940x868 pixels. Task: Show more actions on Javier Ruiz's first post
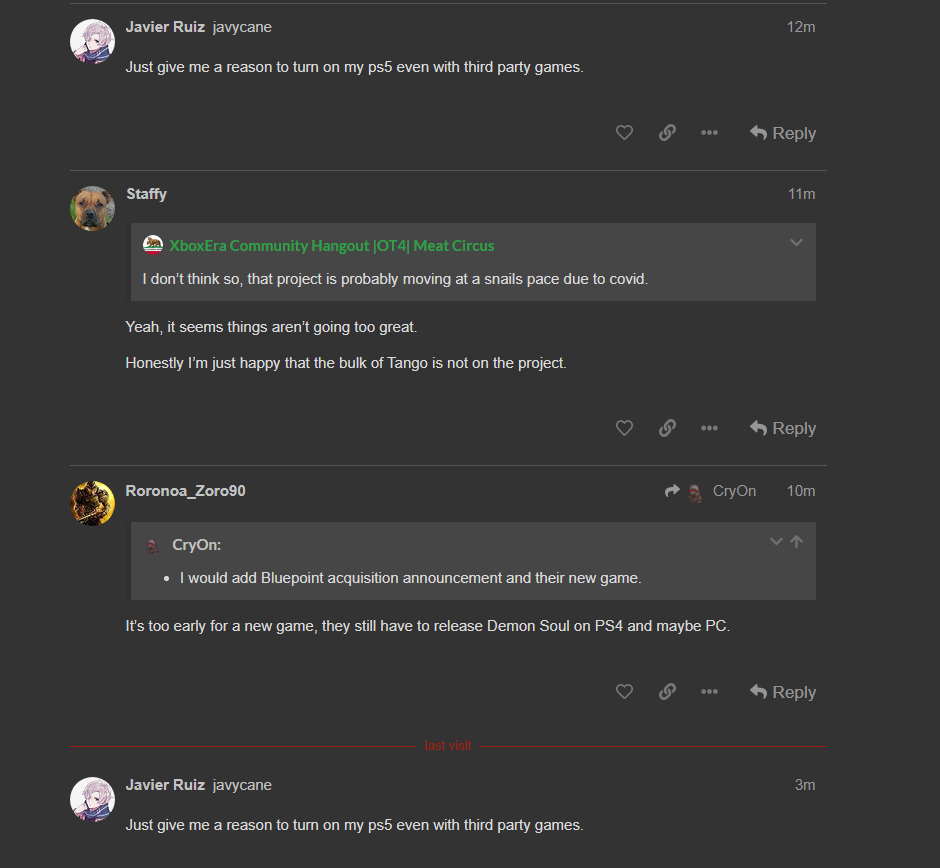click(x=709, y=133)
